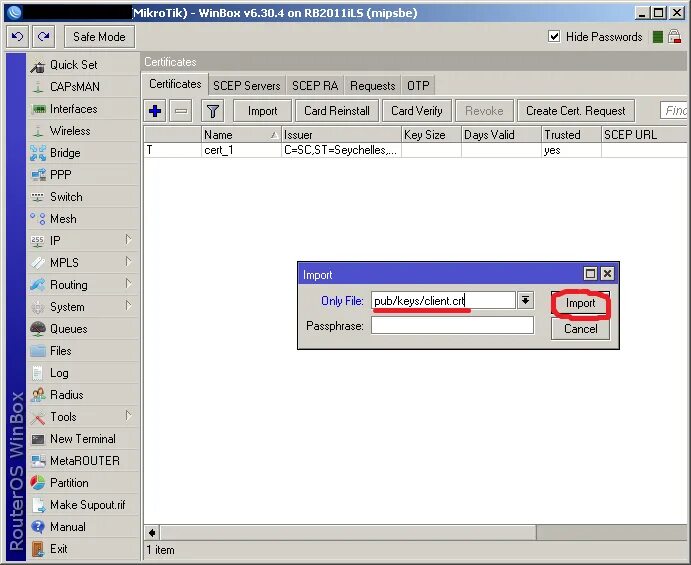Toggle Safe Mode button
This screenshot has width=691, height=565.
pyautogui.click(x=99, y=37)
